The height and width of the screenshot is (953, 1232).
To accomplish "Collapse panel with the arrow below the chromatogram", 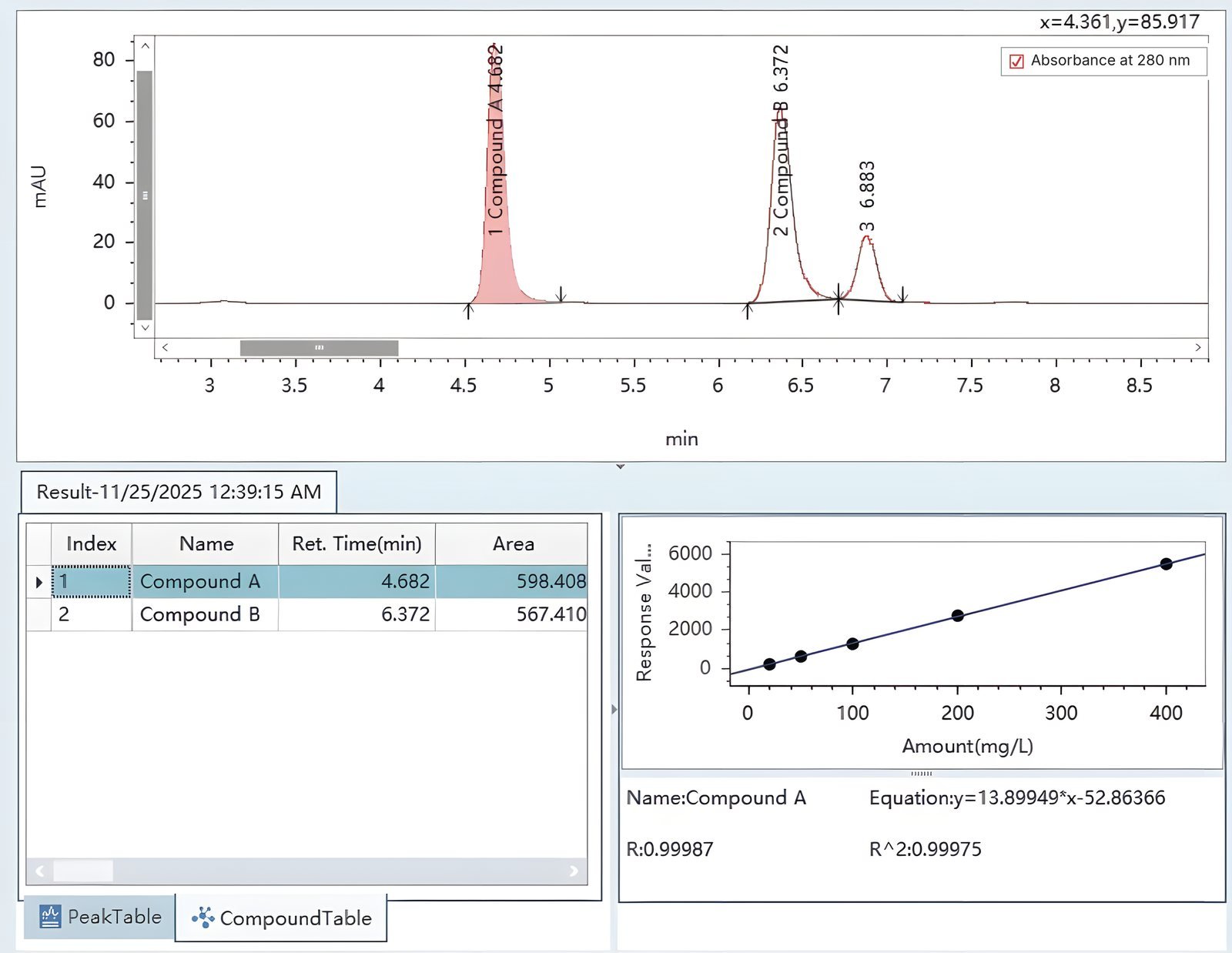I will [620, 466].
